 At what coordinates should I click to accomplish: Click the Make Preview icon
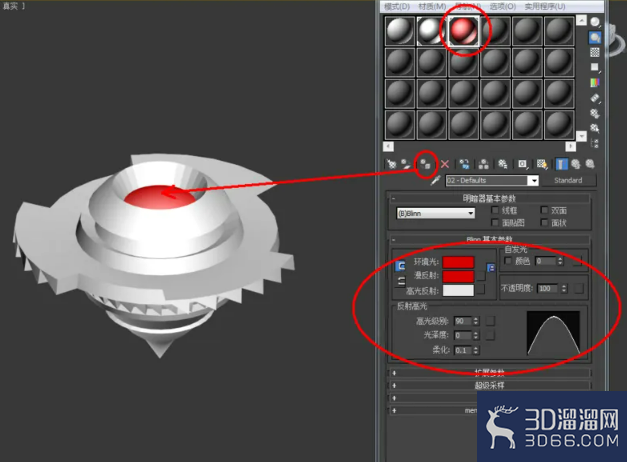595,98
